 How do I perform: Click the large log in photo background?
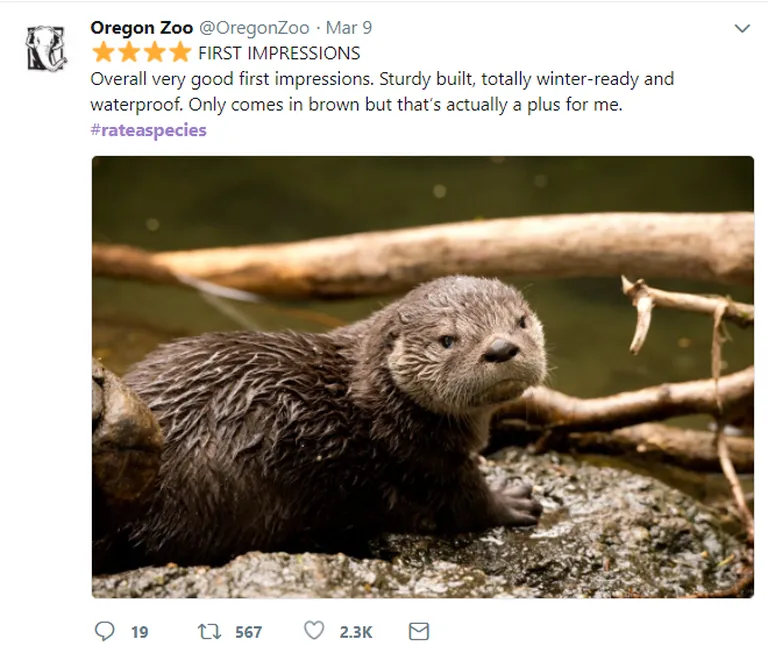(x=423, y=252)
